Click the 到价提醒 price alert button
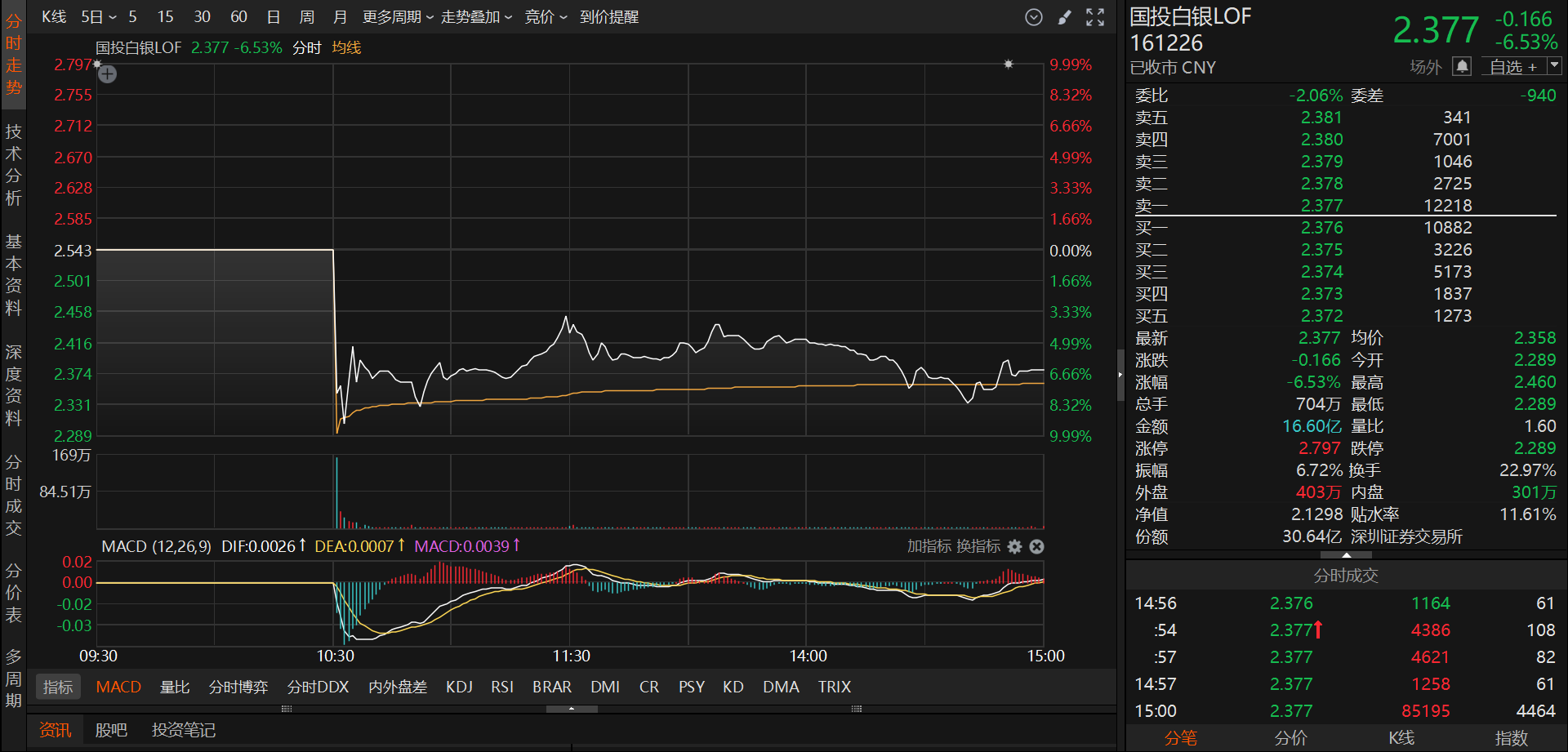The height and width of the screenshot is (752, 1568). 609,17
